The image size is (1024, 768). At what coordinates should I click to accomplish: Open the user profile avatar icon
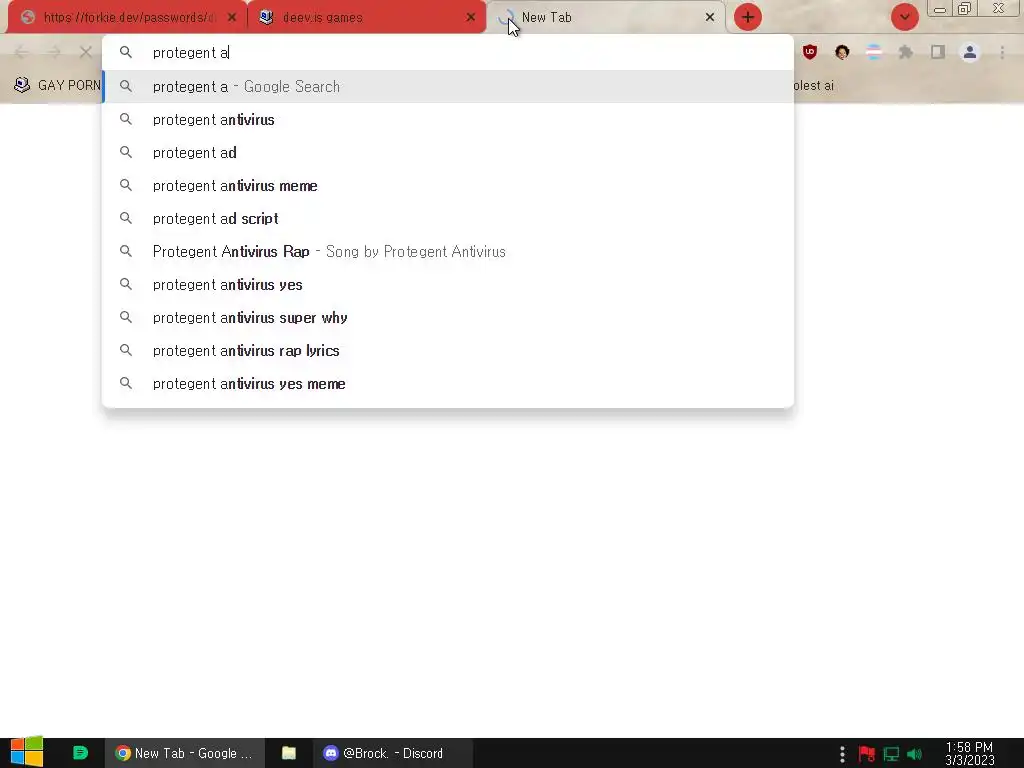[x=970, y=52]
